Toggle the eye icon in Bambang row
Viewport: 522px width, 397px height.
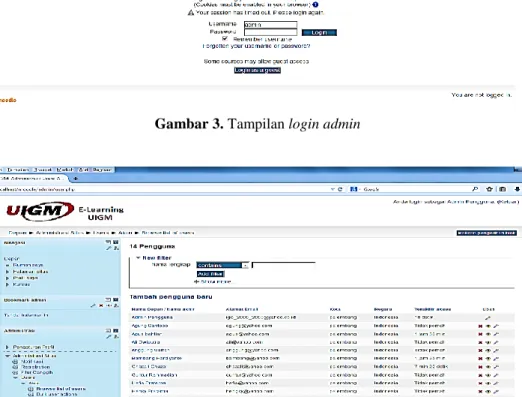[488, 359]
